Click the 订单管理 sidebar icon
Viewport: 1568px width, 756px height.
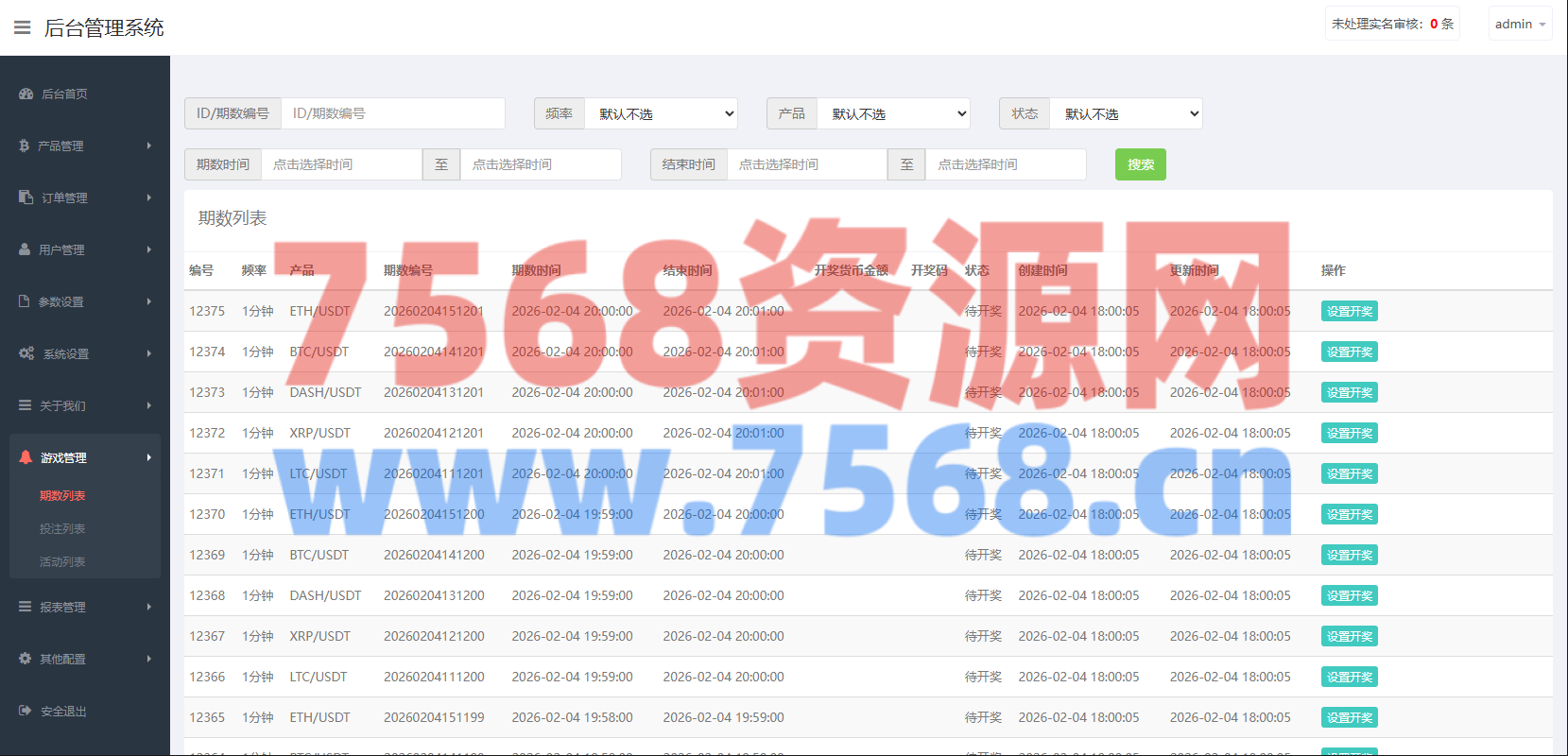coord(26,198)
